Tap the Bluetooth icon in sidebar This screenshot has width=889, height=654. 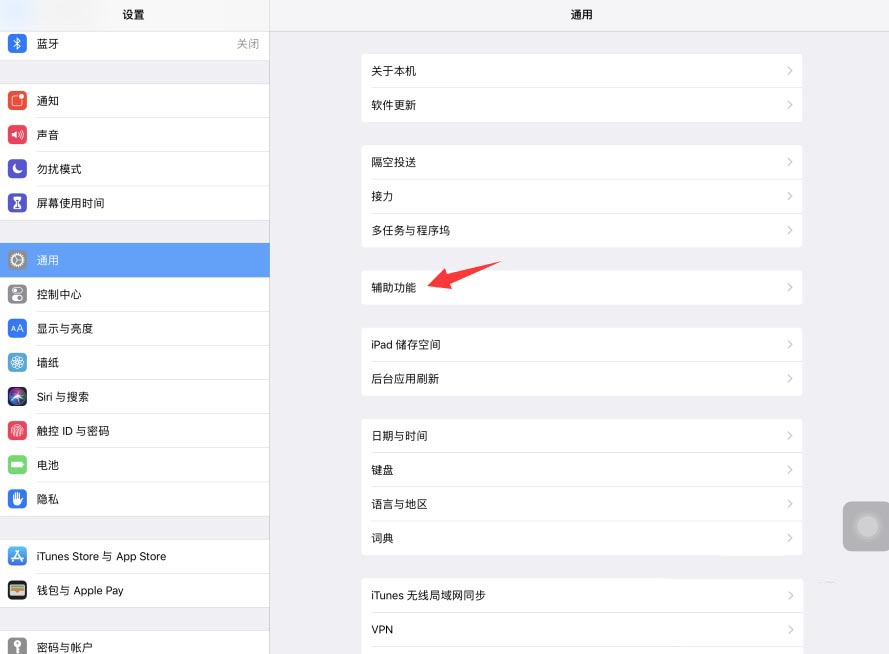[17, 44]
